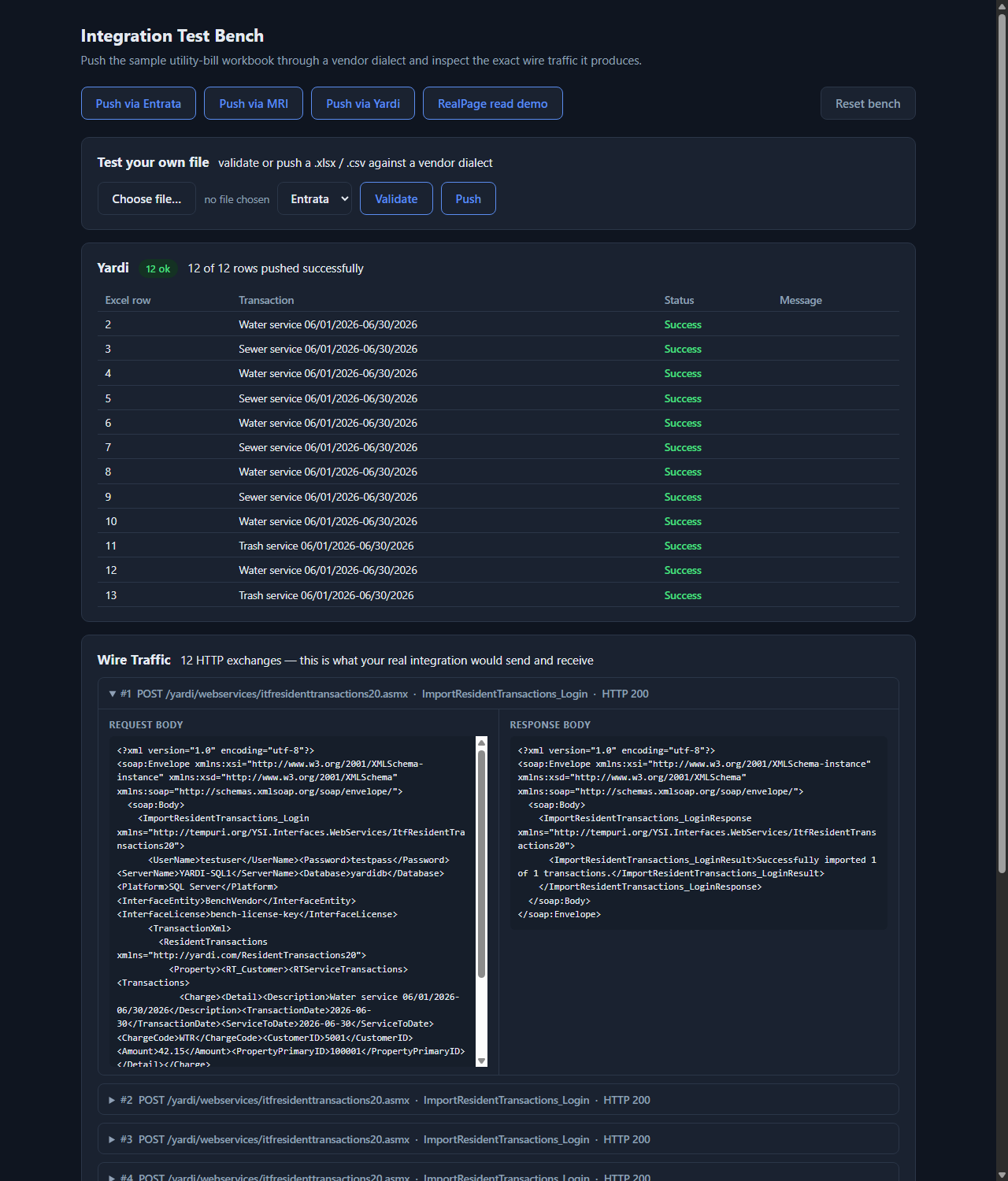
Task: Click Push via Yardi button
Action: 363,103
